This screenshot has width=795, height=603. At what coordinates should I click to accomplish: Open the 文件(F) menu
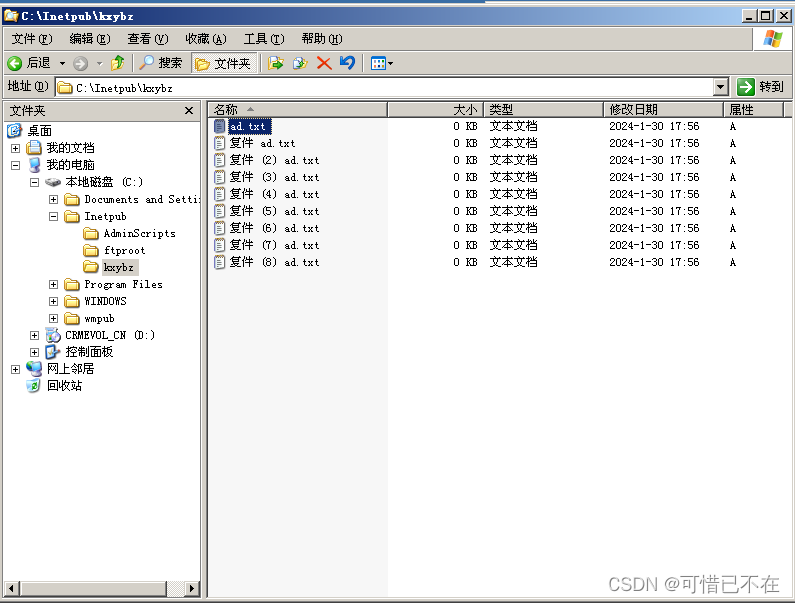coord(32,39)
